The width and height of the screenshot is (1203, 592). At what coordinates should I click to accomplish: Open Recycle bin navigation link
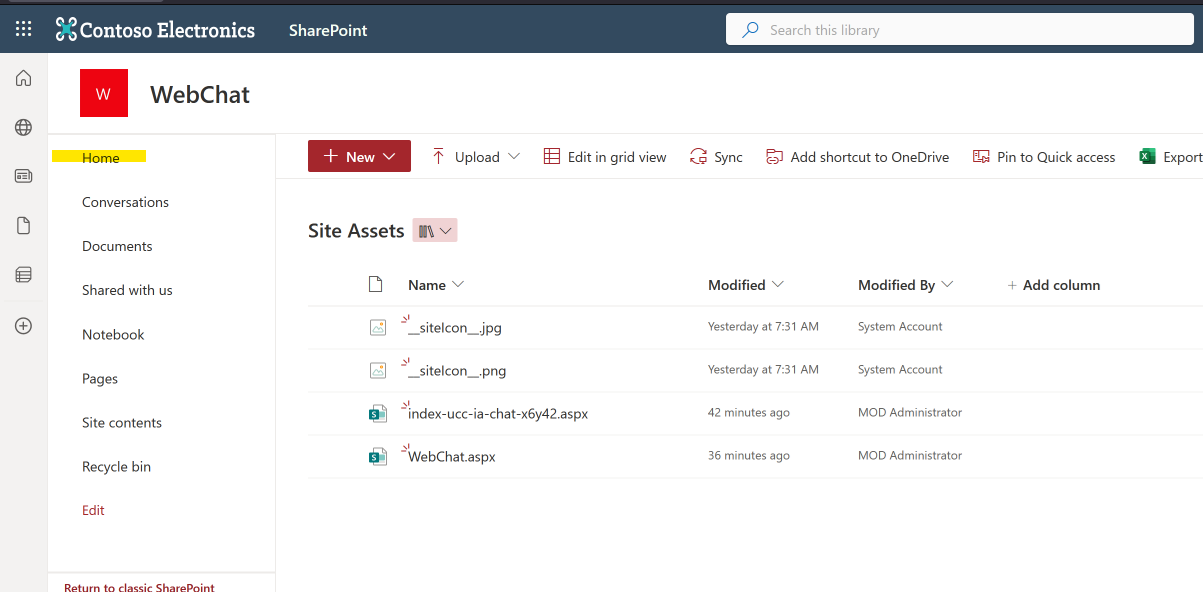pos(116,467)
